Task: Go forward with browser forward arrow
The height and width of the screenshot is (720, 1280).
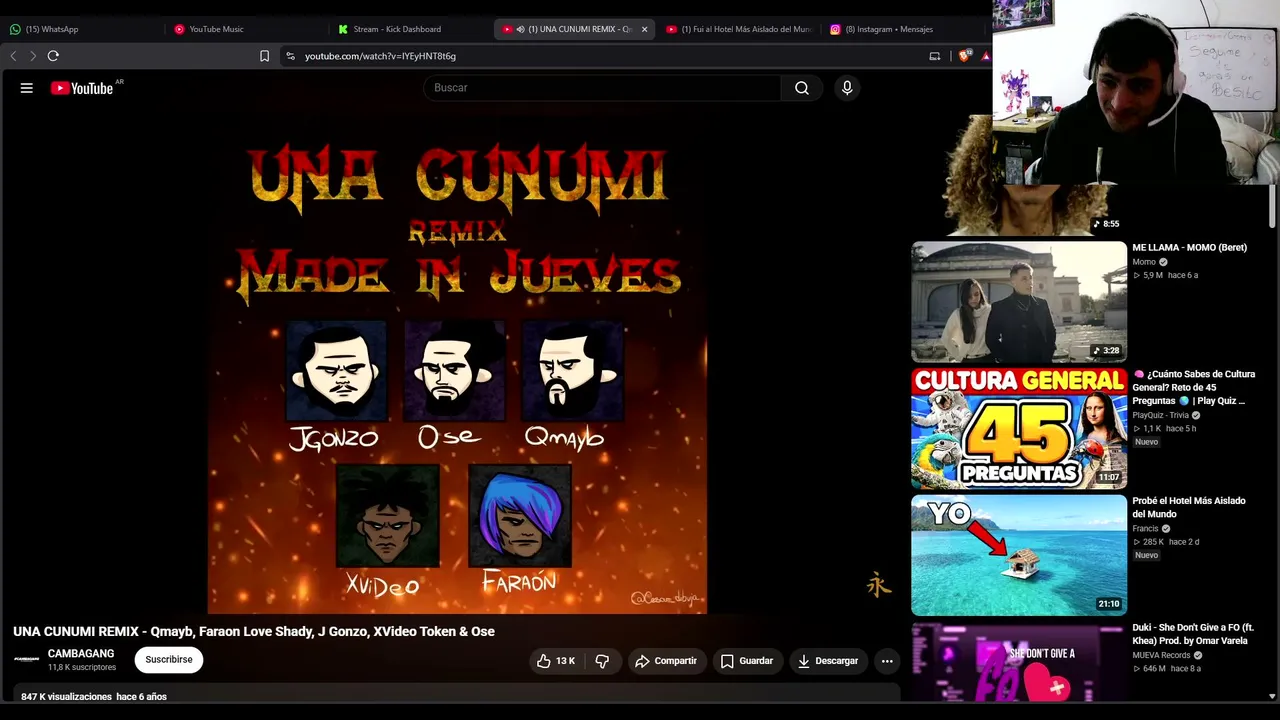Action: click(32, 56)
